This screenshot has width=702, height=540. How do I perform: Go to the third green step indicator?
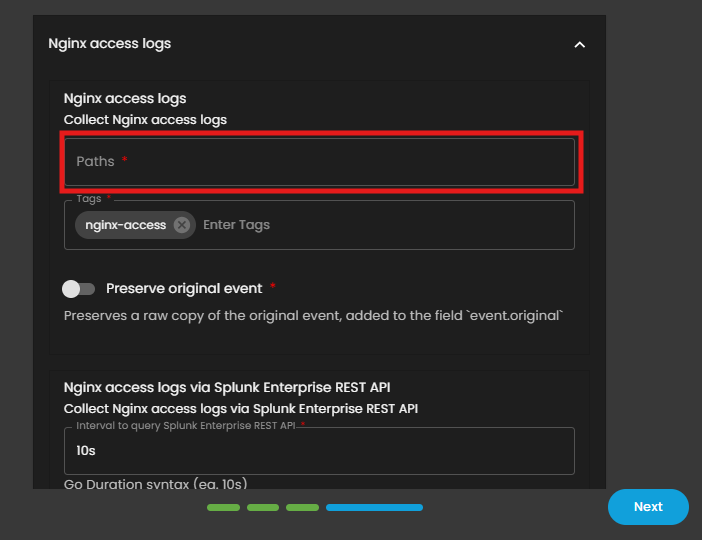pos(302,508)
